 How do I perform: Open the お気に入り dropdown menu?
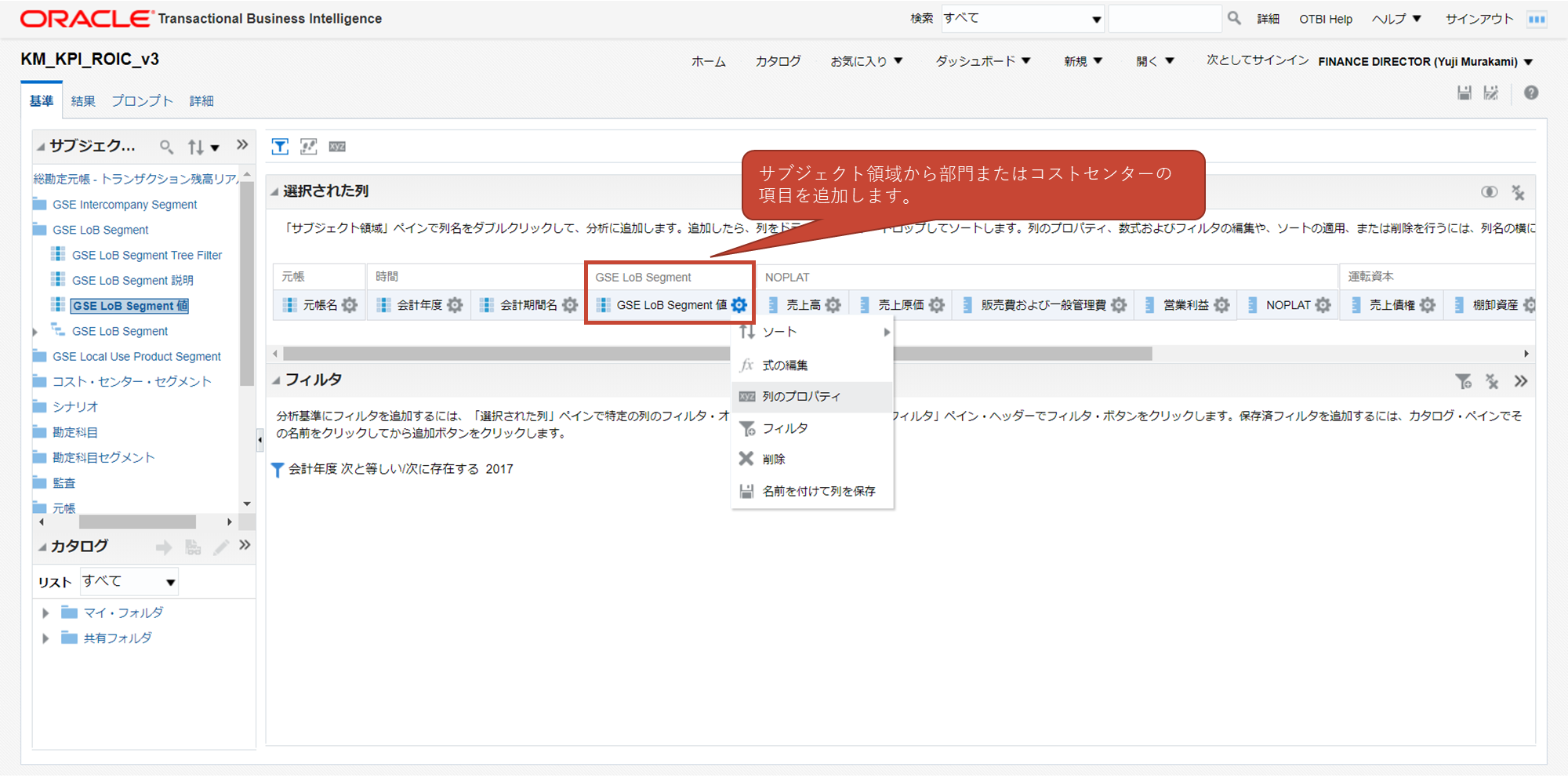(x=866, y=61)
